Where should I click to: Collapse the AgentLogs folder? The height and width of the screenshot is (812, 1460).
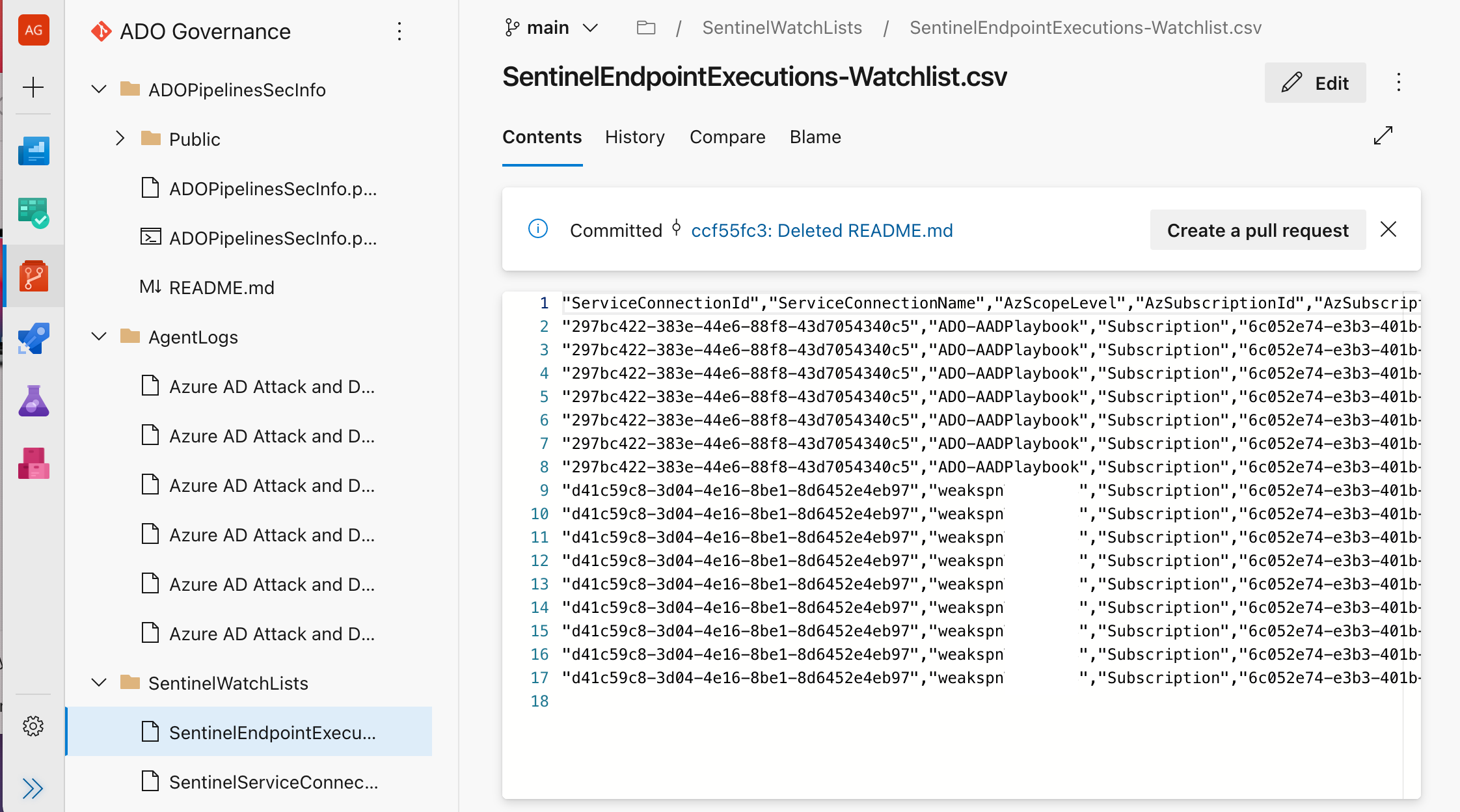pos(99,336)
